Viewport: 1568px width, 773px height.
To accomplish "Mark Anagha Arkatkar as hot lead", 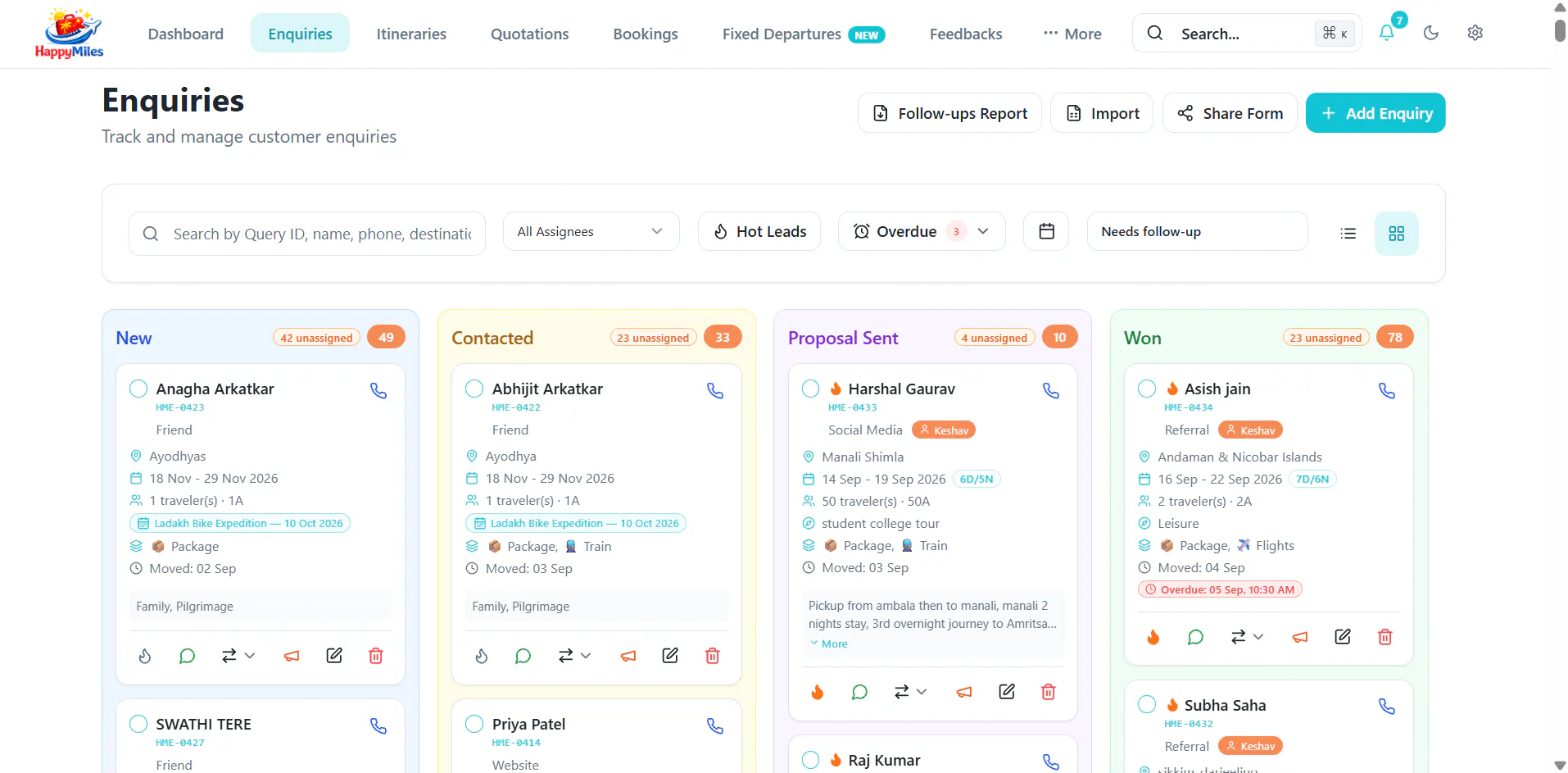I will pos(145,656).
